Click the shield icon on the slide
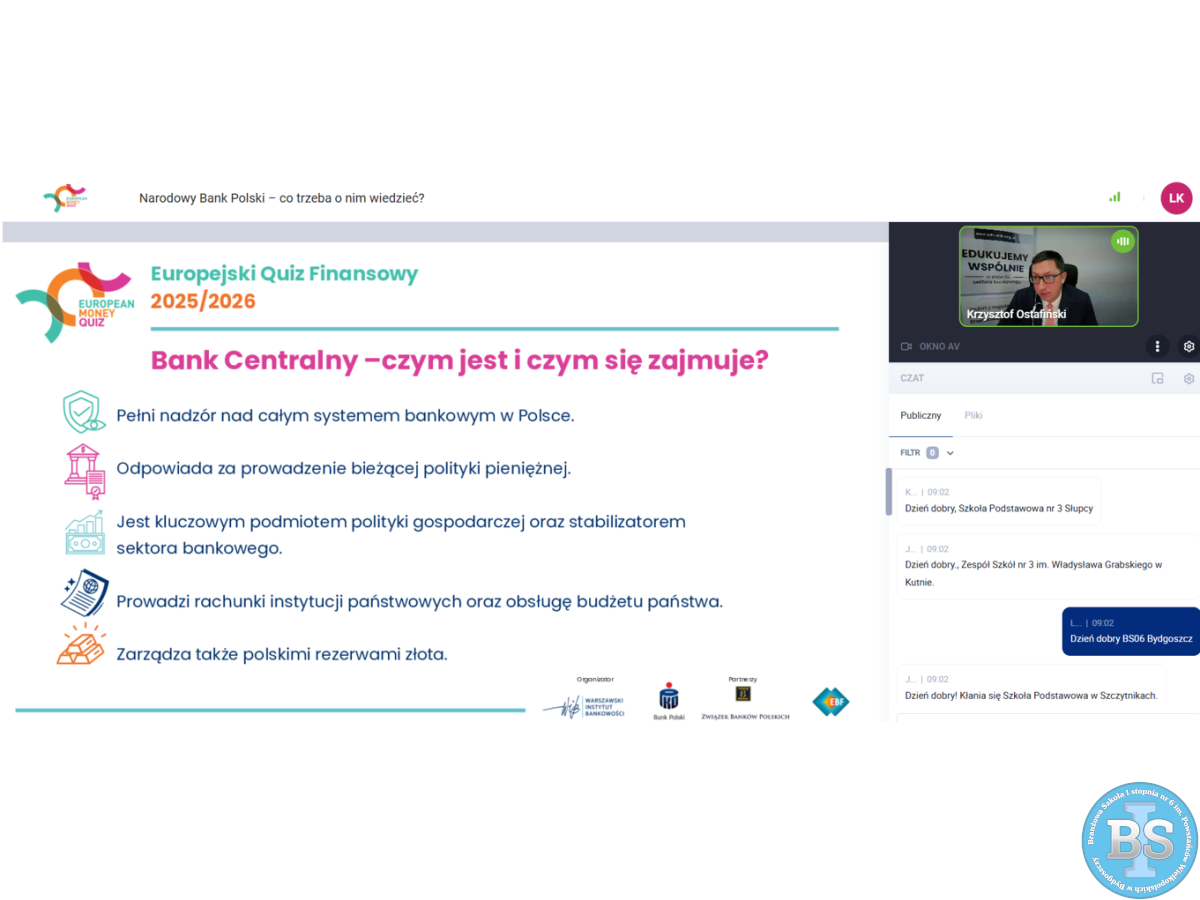Viewport: 1200px width, 900px height. coord(83,413)
